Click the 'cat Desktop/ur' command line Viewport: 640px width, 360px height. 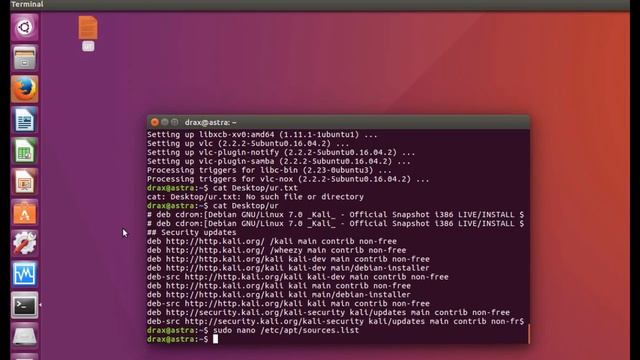[213, 206]
